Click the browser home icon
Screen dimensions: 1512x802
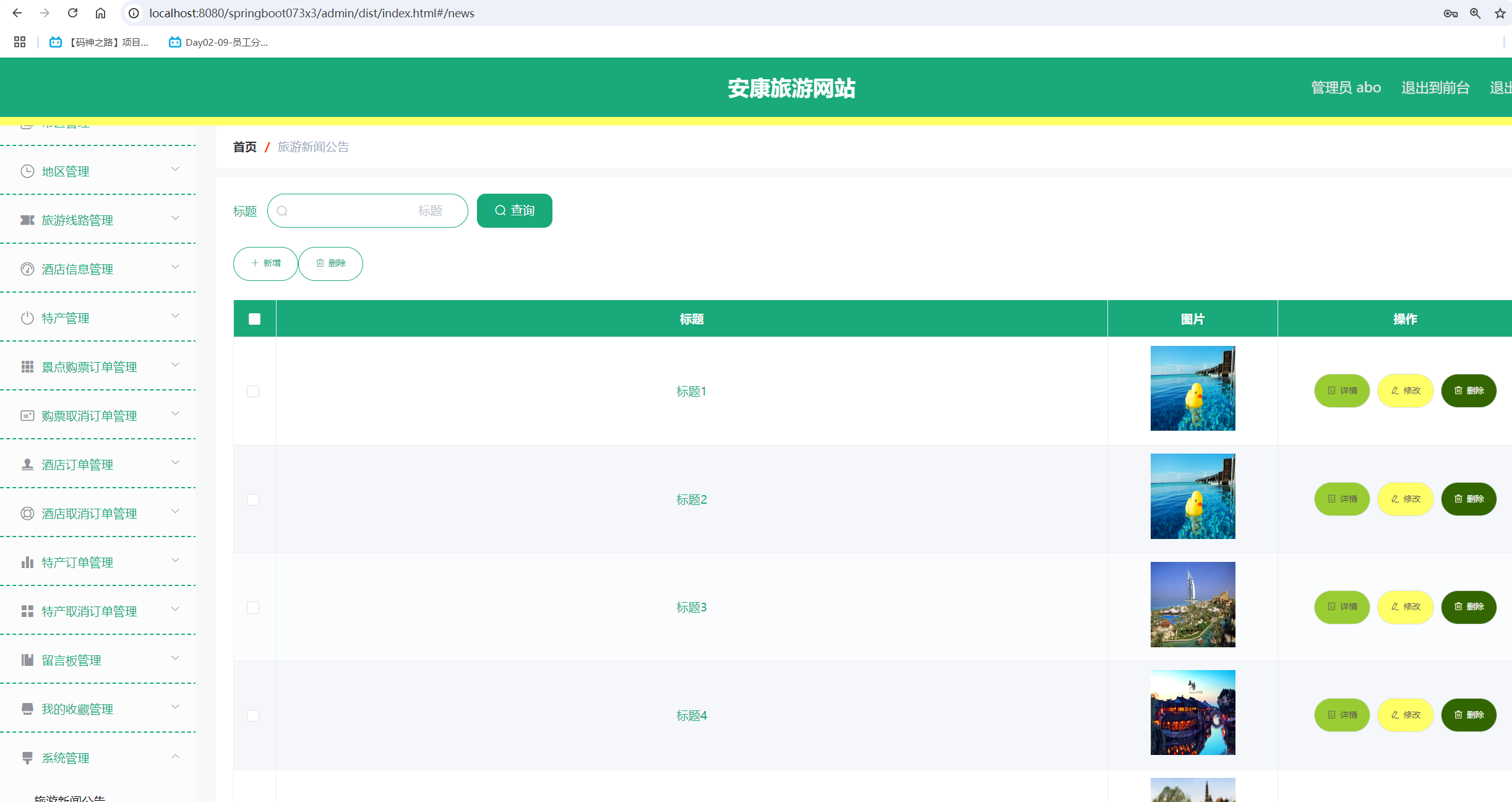(x=100, y=13)
